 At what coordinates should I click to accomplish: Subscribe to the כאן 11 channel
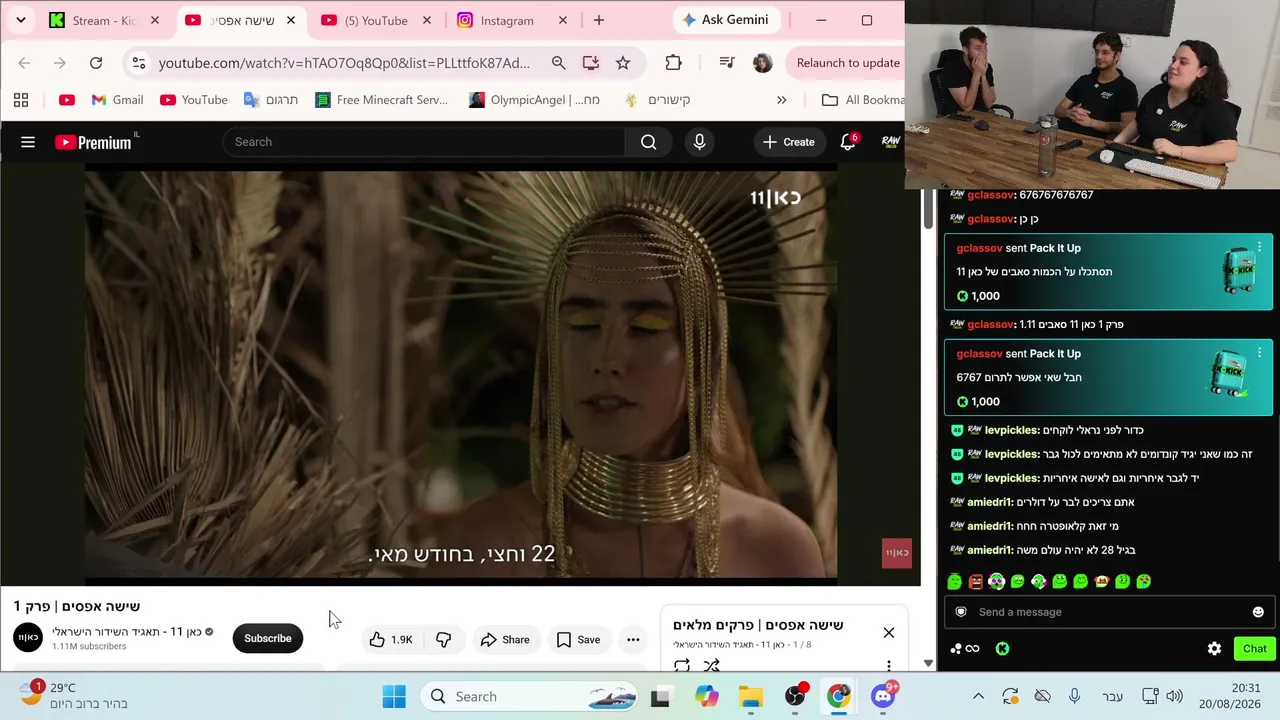(x=267, y=639)
